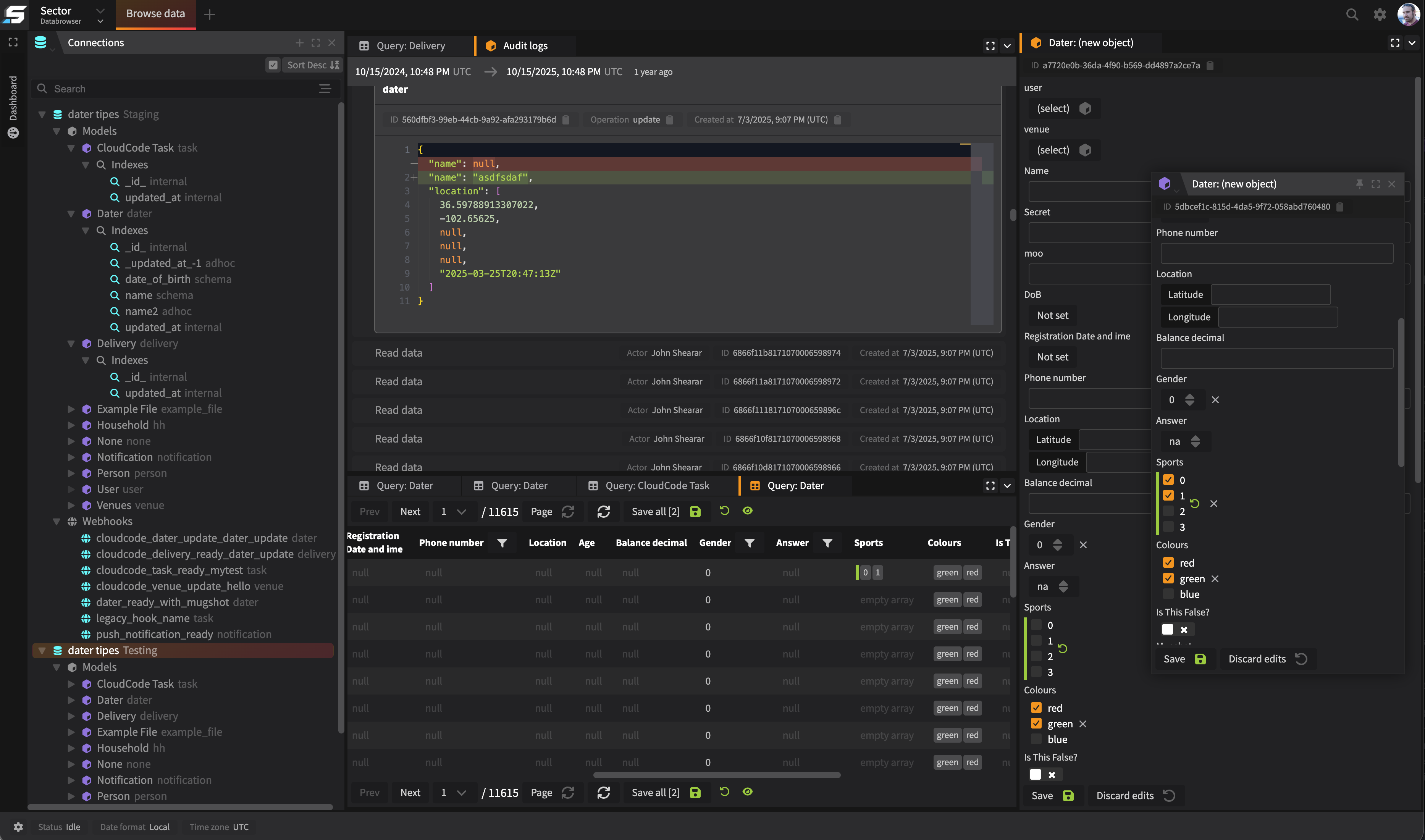The image size is (1425, 840).
Task: Click the search magnifier icon in top bar
Action: pyautogui.click(x=1351, y=14)
